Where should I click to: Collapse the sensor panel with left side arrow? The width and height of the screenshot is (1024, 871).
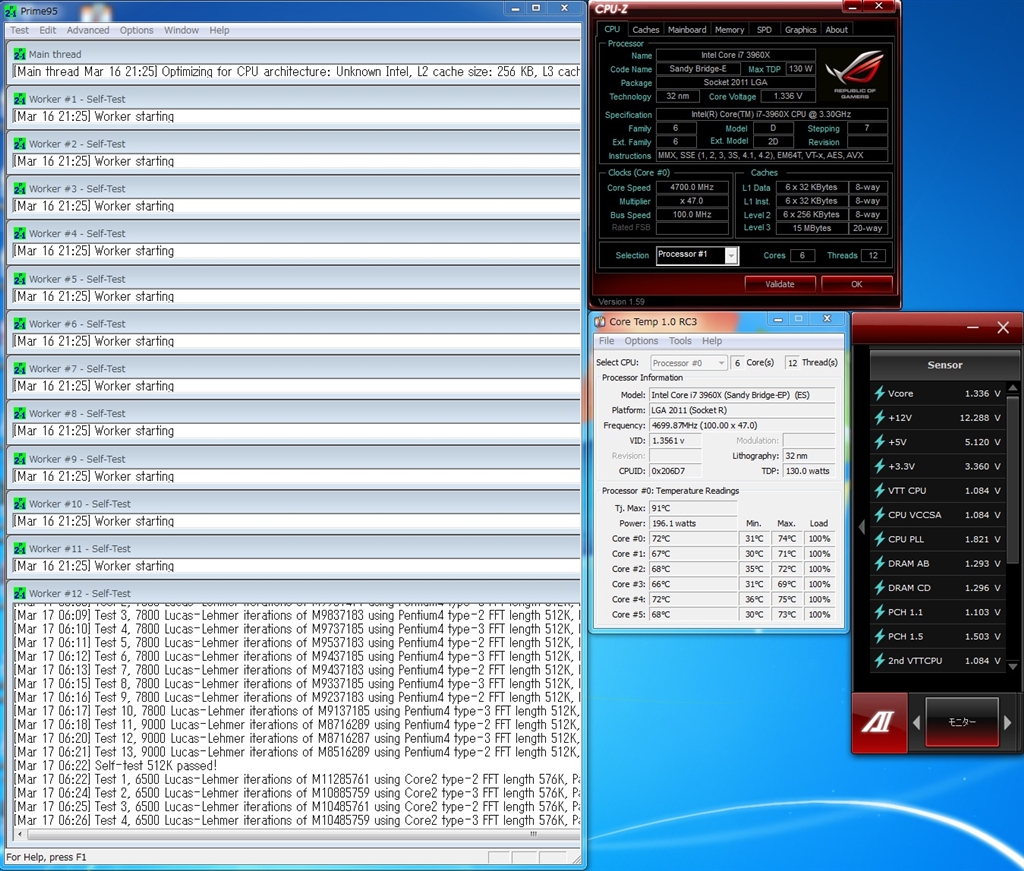[862, 527]
